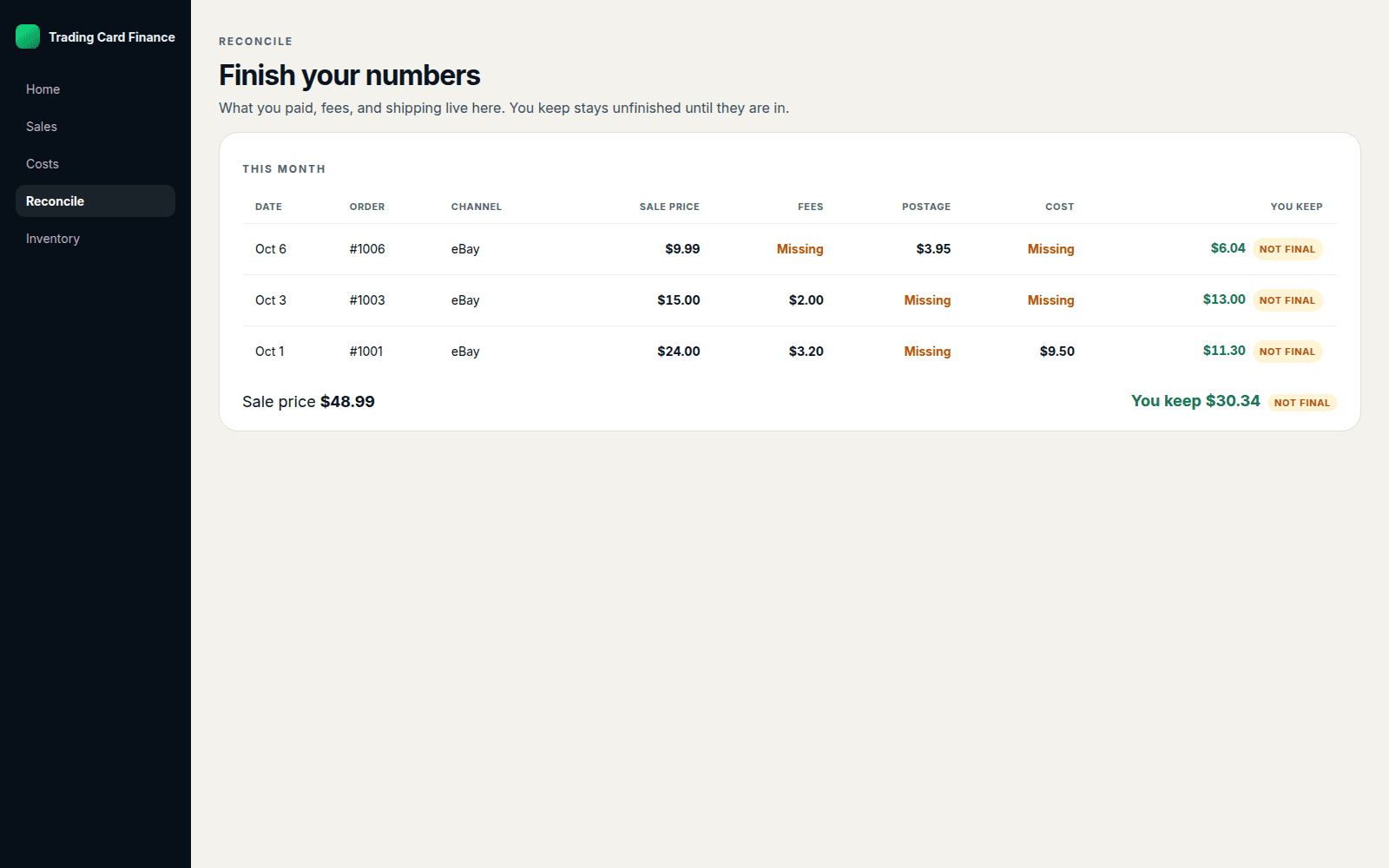This screenshot has height=868, width=1389.
Task: Click NOT FINAL badge on Oct 1 row
Action: coord(1287,352)
